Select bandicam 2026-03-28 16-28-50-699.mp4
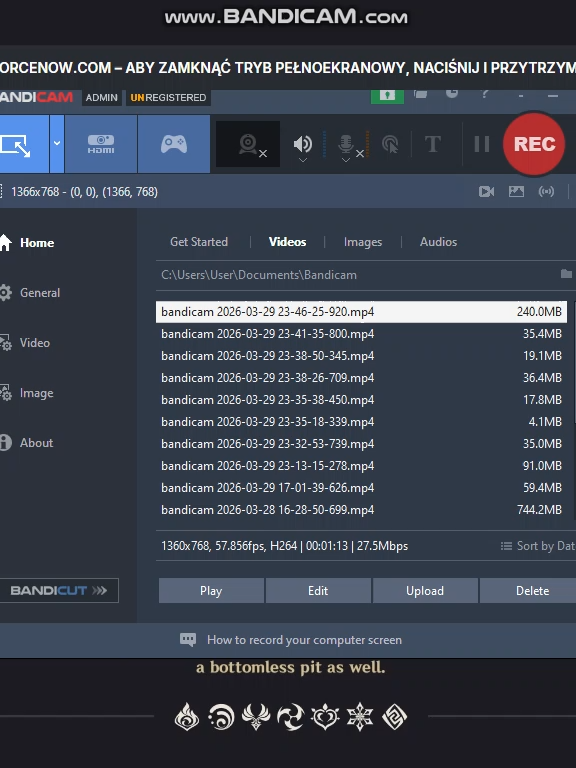Image resolution: width=576 pixels, height=768 pixels. click(x=361, y=510)
